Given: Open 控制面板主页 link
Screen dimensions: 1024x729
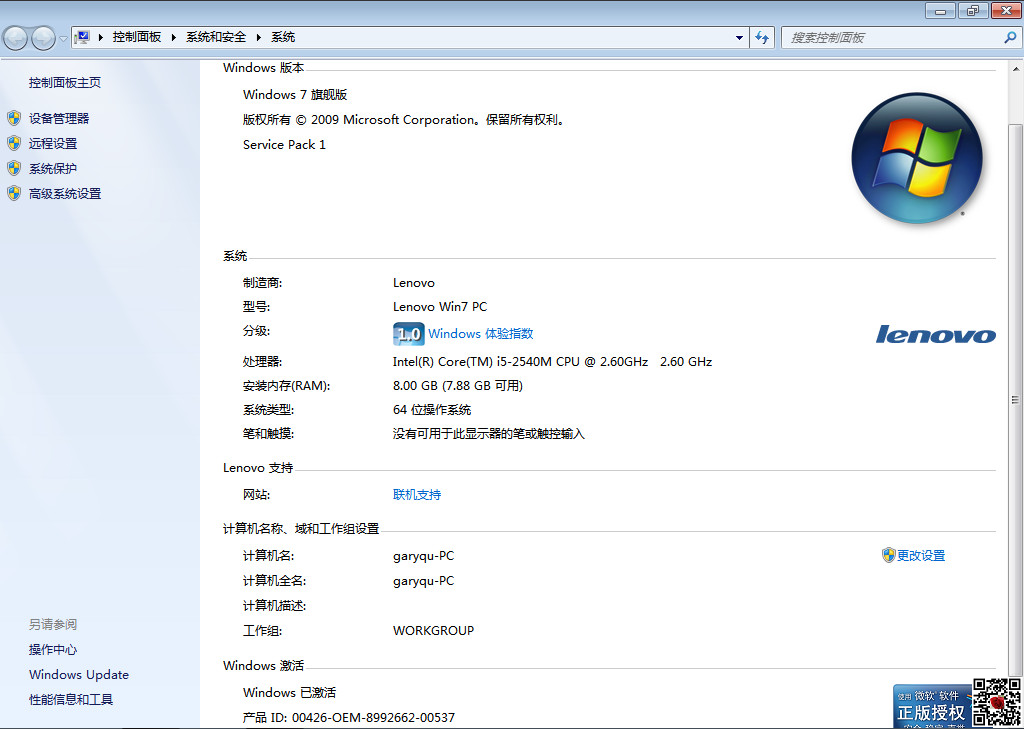Looking at the screenshot, I should 65,82.
